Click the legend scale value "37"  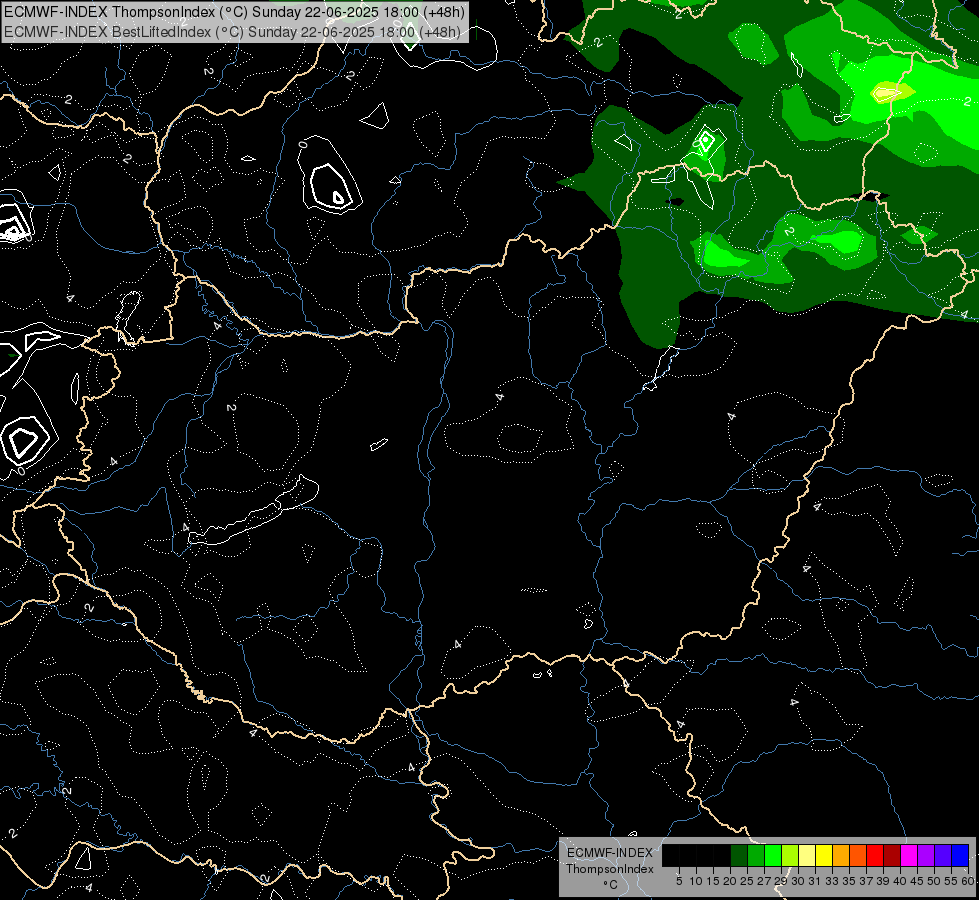click(867, 881)
